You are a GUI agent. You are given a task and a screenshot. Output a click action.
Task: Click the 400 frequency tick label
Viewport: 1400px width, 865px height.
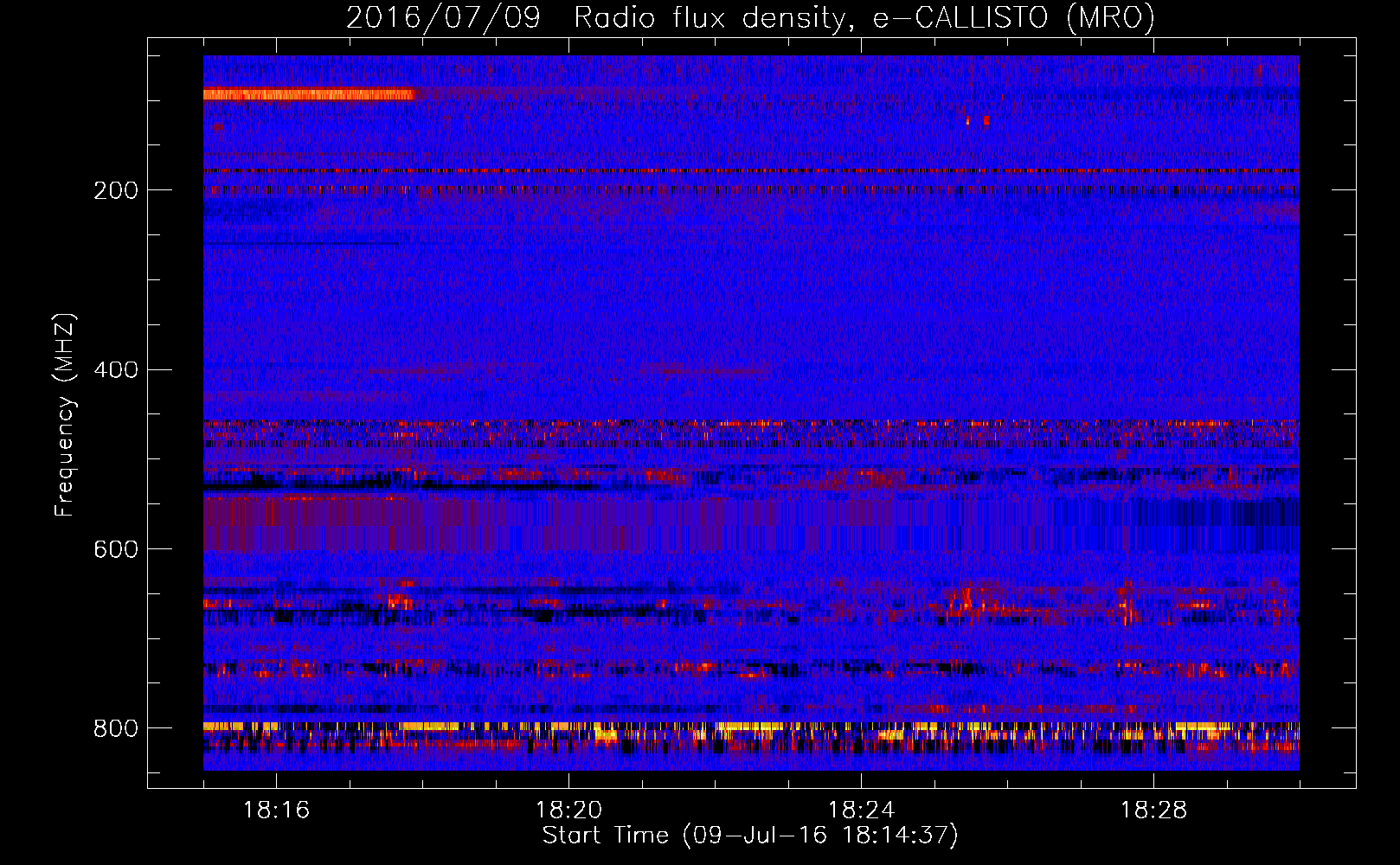115,370
